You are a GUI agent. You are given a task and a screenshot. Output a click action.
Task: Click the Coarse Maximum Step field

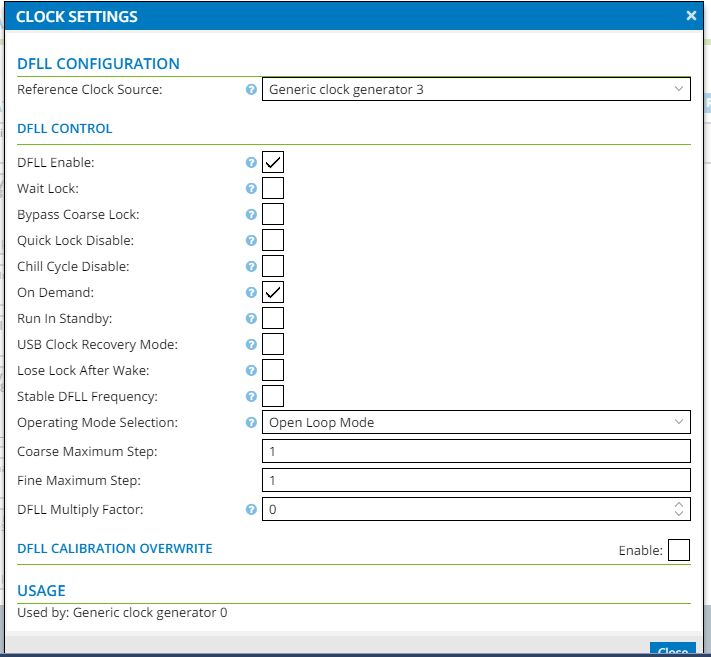(476, 451)
